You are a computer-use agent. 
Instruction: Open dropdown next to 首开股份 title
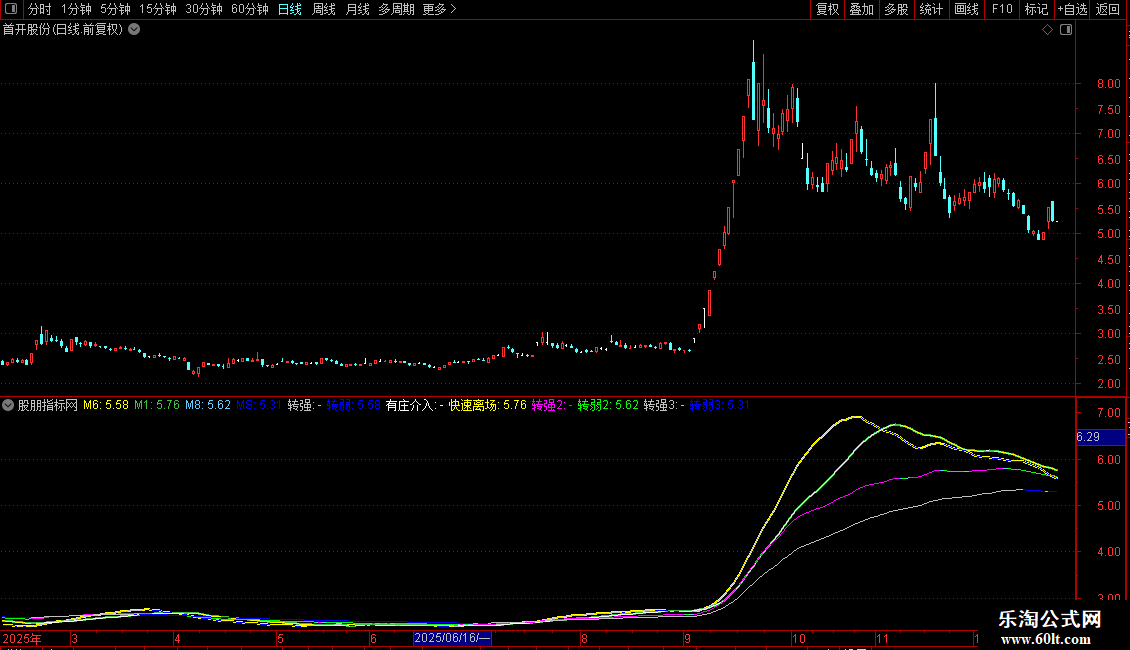[x=134, y=30]
